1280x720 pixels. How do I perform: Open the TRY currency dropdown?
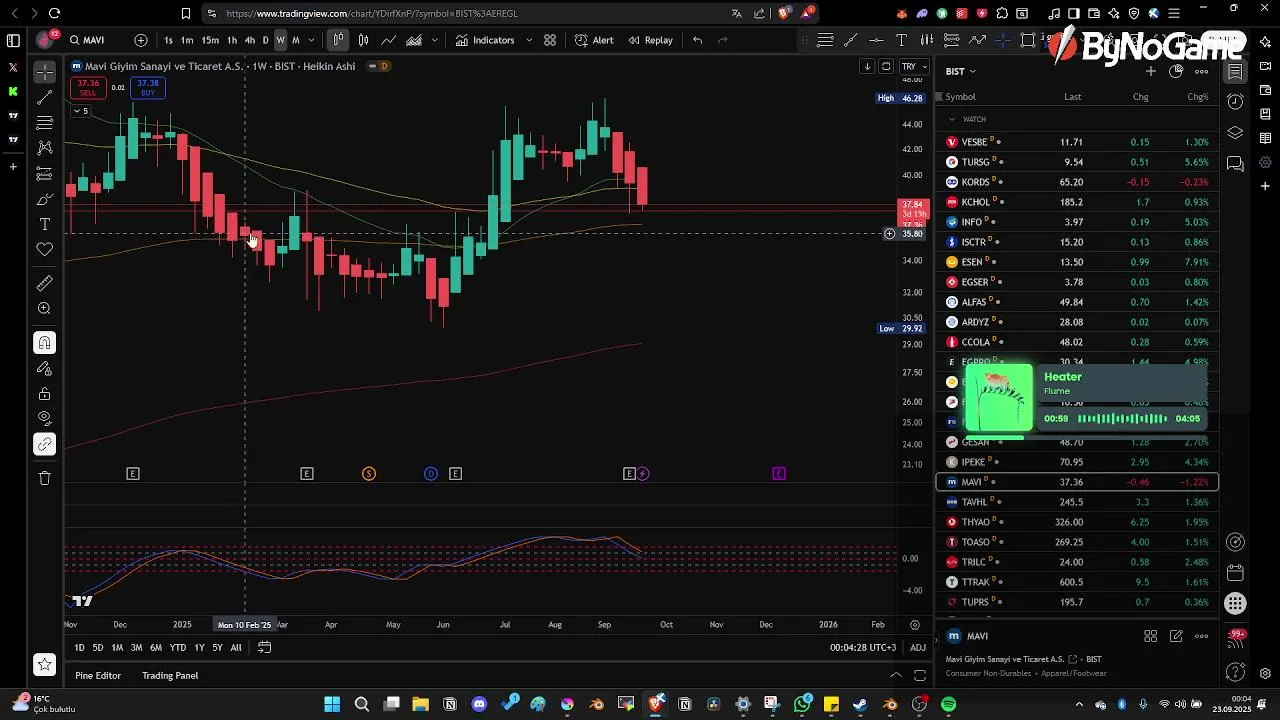point(912,67)
